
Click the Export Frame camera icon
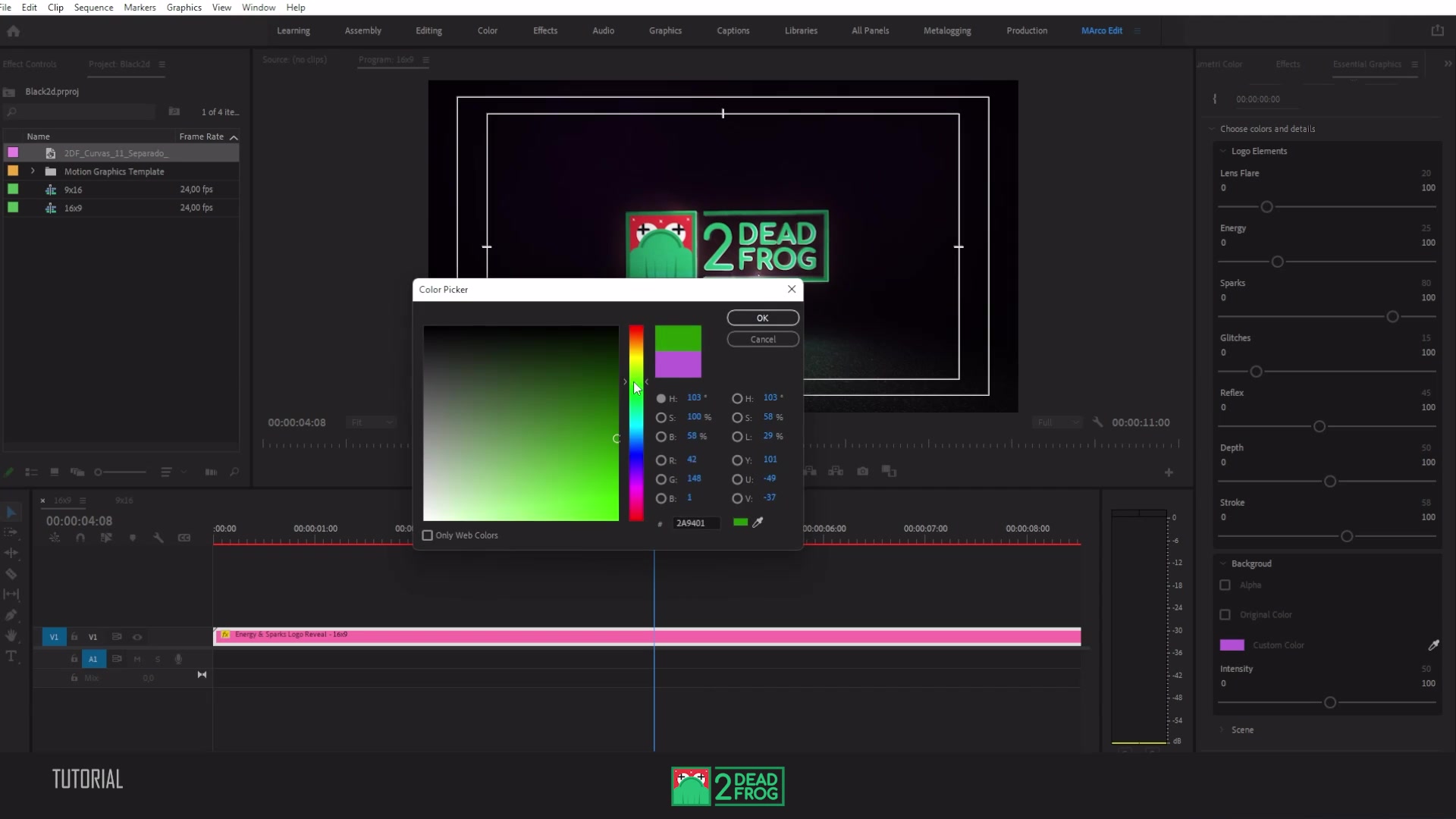[863, 471]
